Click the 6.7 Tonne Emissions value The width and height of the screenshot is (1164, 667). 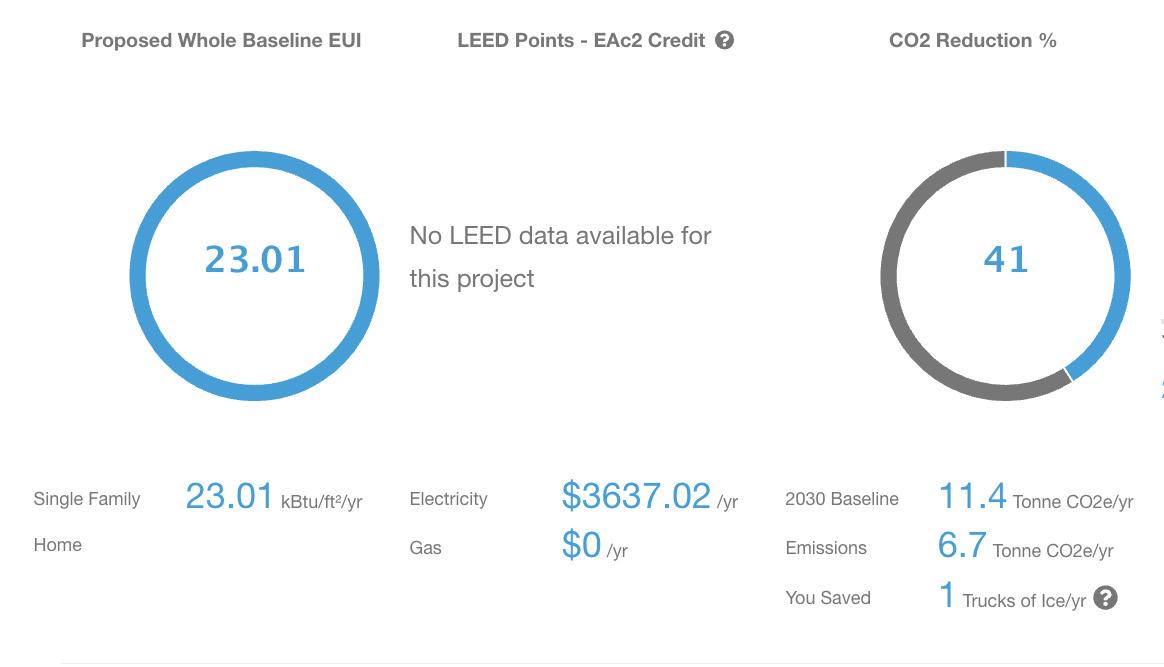(962, 545)
